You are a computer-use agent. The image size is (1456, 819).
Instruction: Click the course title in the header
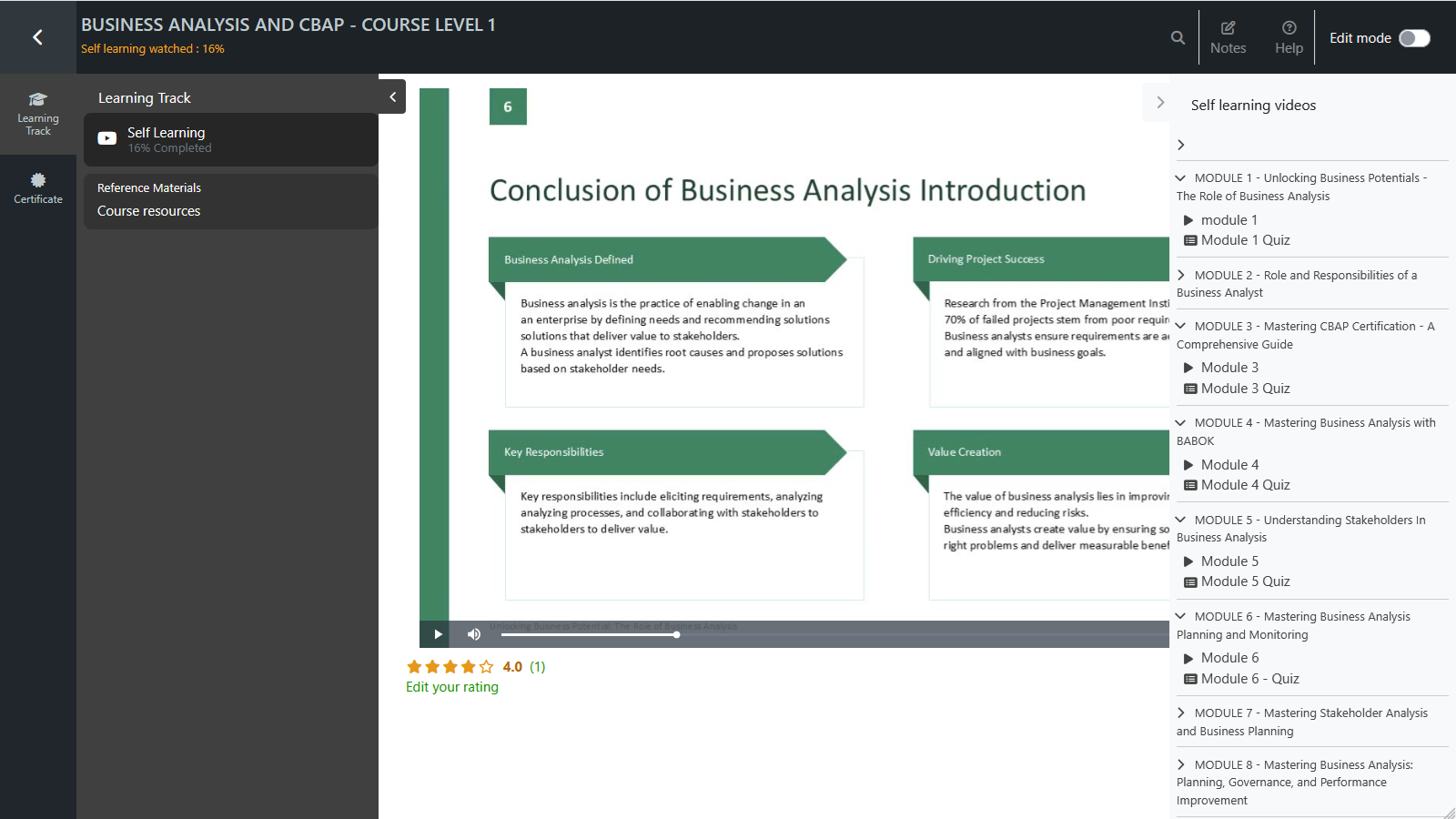tap(288, 25)
